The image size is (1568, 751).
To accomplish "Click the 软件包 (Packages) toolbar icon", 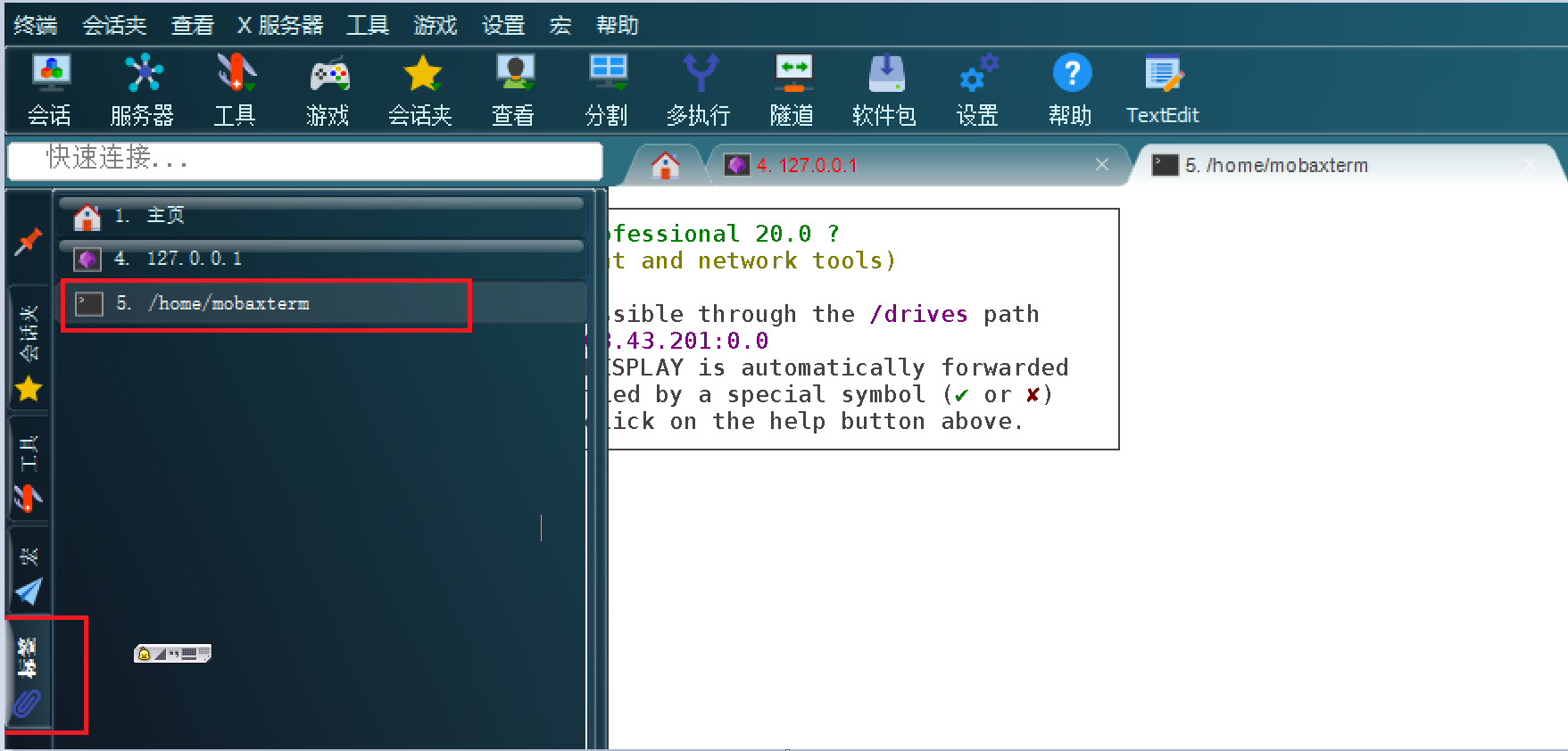I will (x=885, y=90).
